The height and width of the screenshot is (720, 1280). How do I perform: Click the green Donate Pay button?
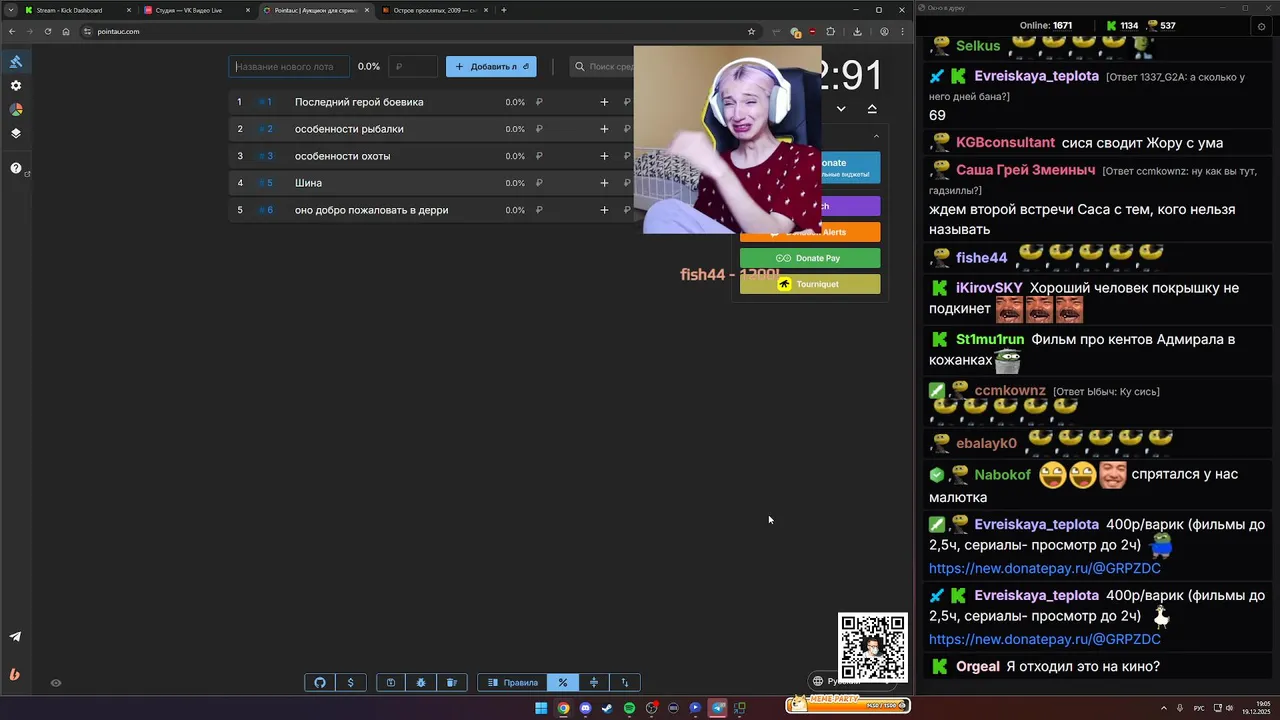pos(810,258)
